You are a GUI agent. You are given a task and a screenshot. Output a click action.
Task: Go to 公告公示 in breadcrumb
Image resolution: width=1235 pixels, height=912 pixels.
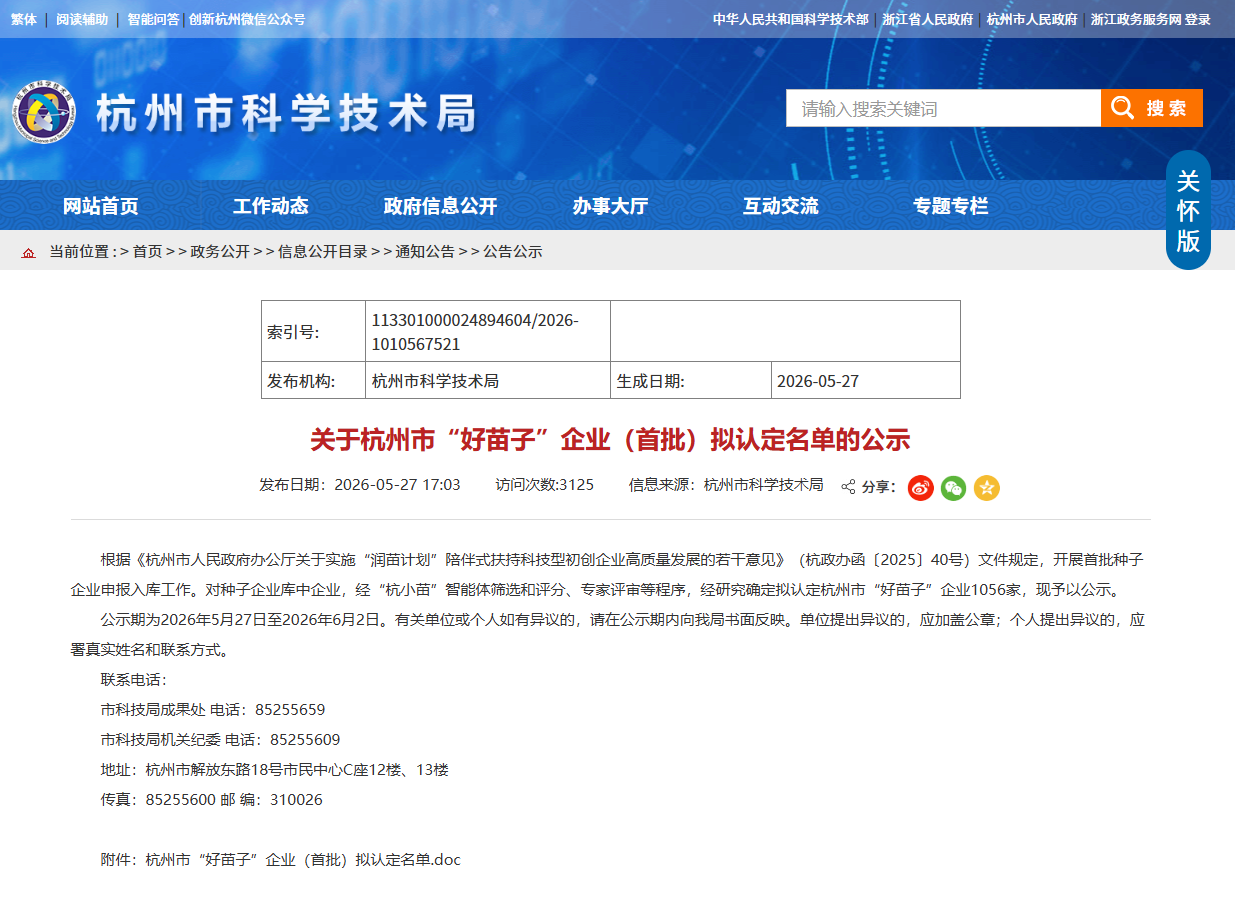pyautogui.click(x=513, y=252)
